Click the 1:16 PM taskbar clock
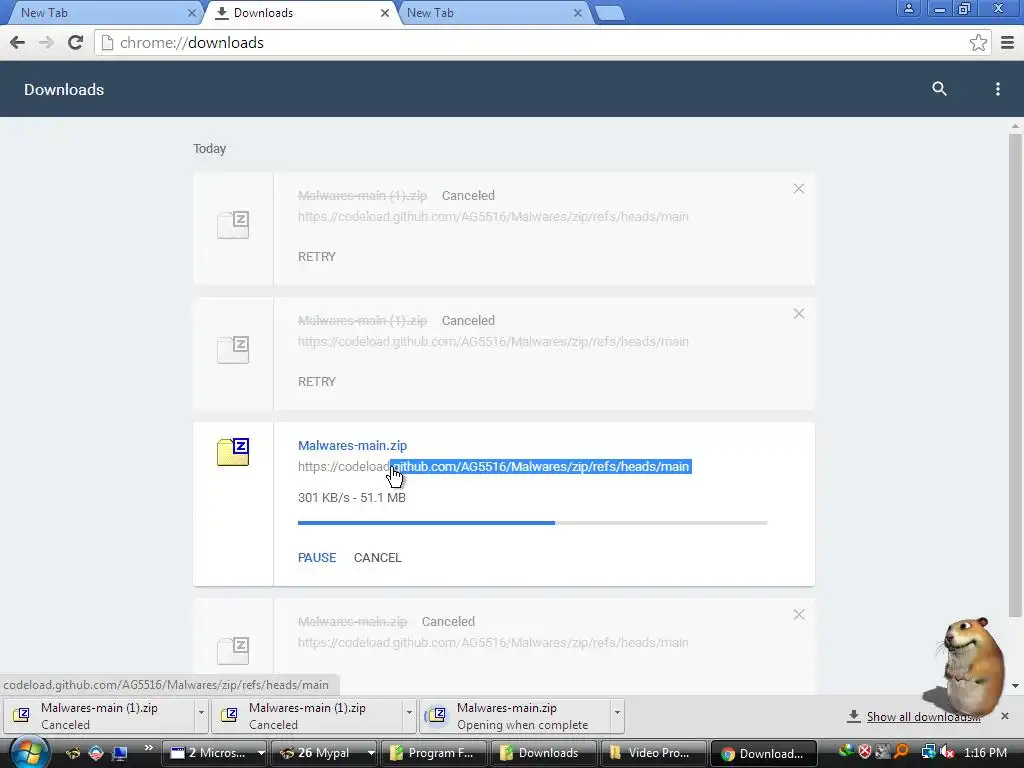 tap(985, 752)
